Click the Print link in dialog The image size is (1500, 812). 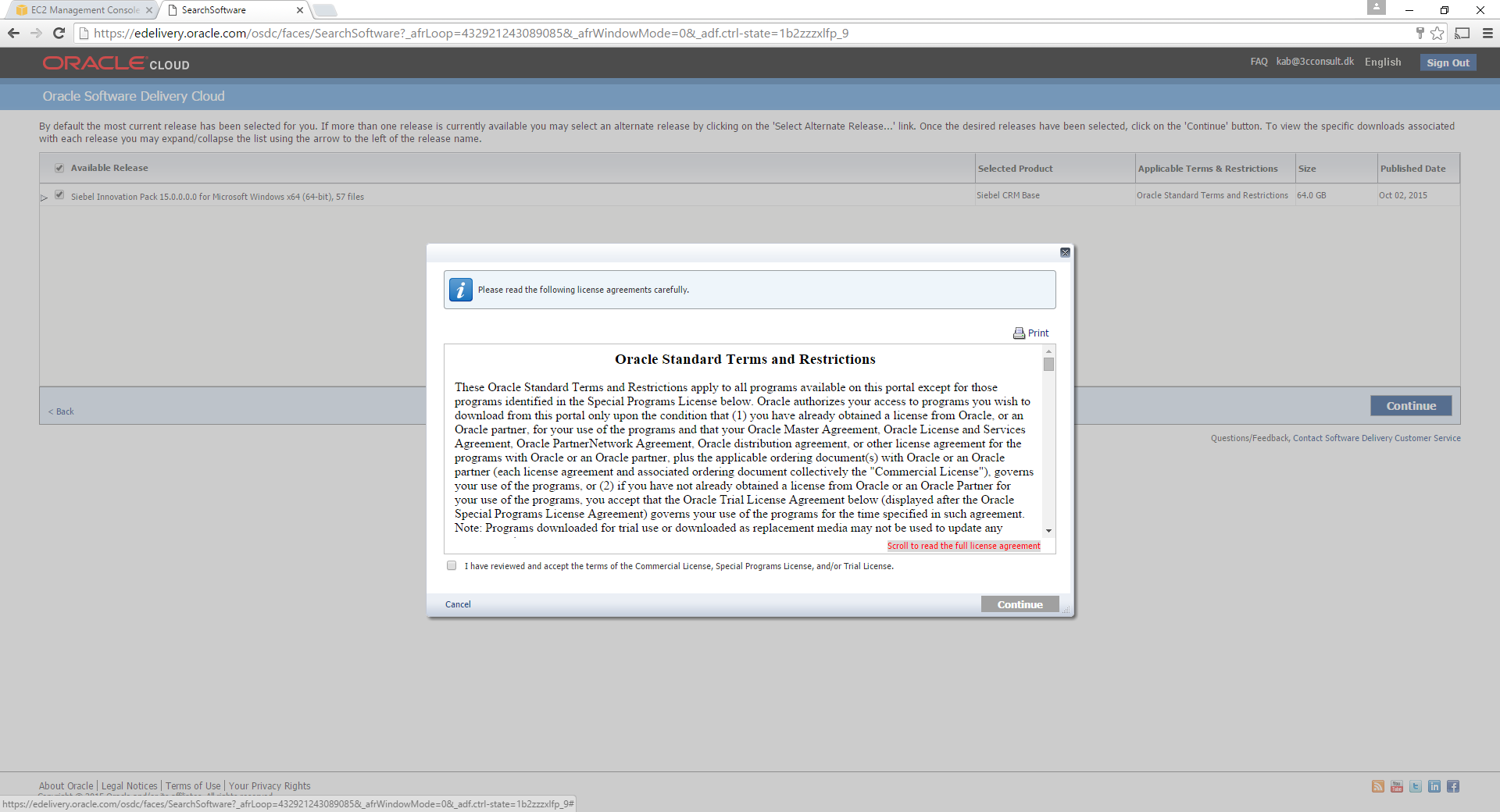point(1038,333)
